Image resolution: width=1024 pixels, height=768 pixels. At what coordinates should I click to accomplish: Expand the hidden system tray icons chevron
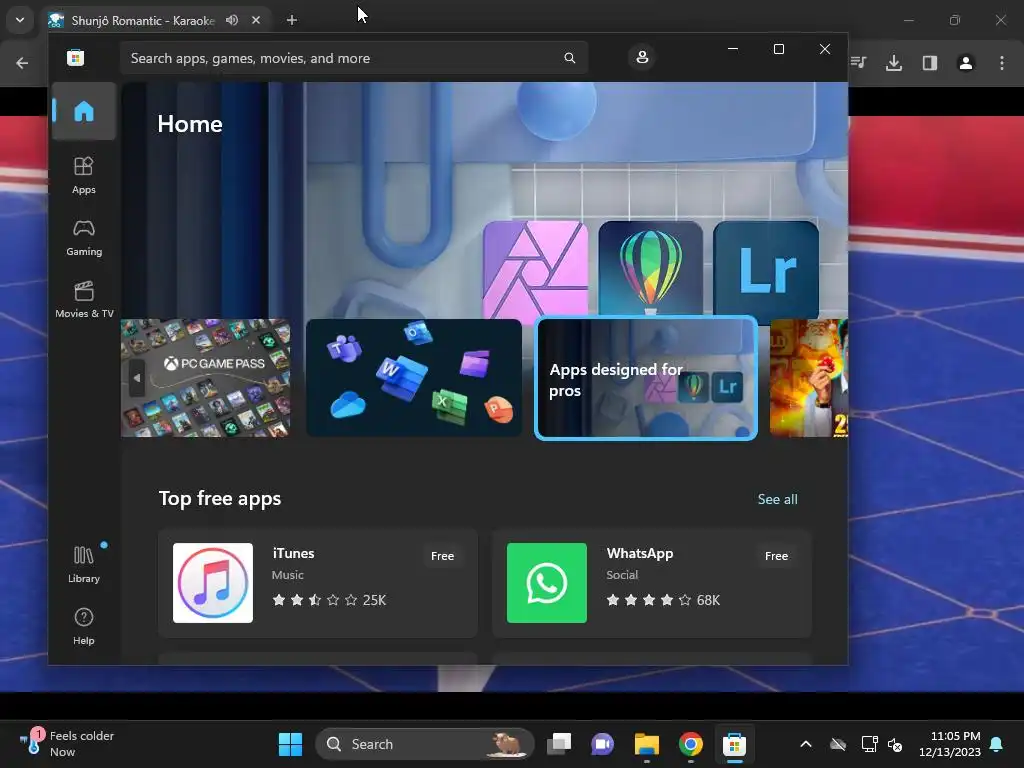pyautogui.click(x=806, y=744)
